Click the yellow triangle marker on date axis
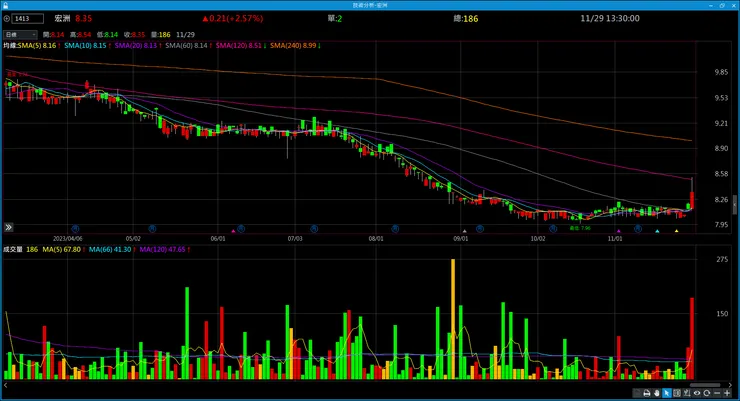 coord(676,231)
